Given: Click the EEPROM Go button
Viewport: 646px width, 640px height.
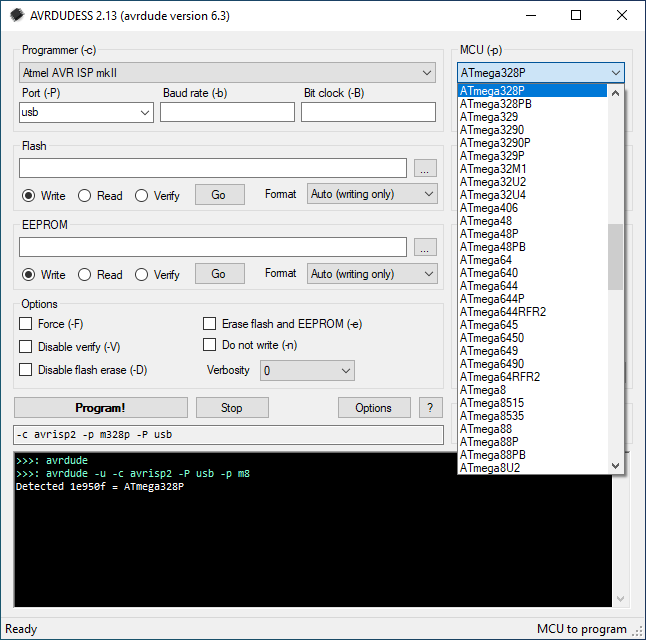Looking at the screenshot, I should (220, 274).
